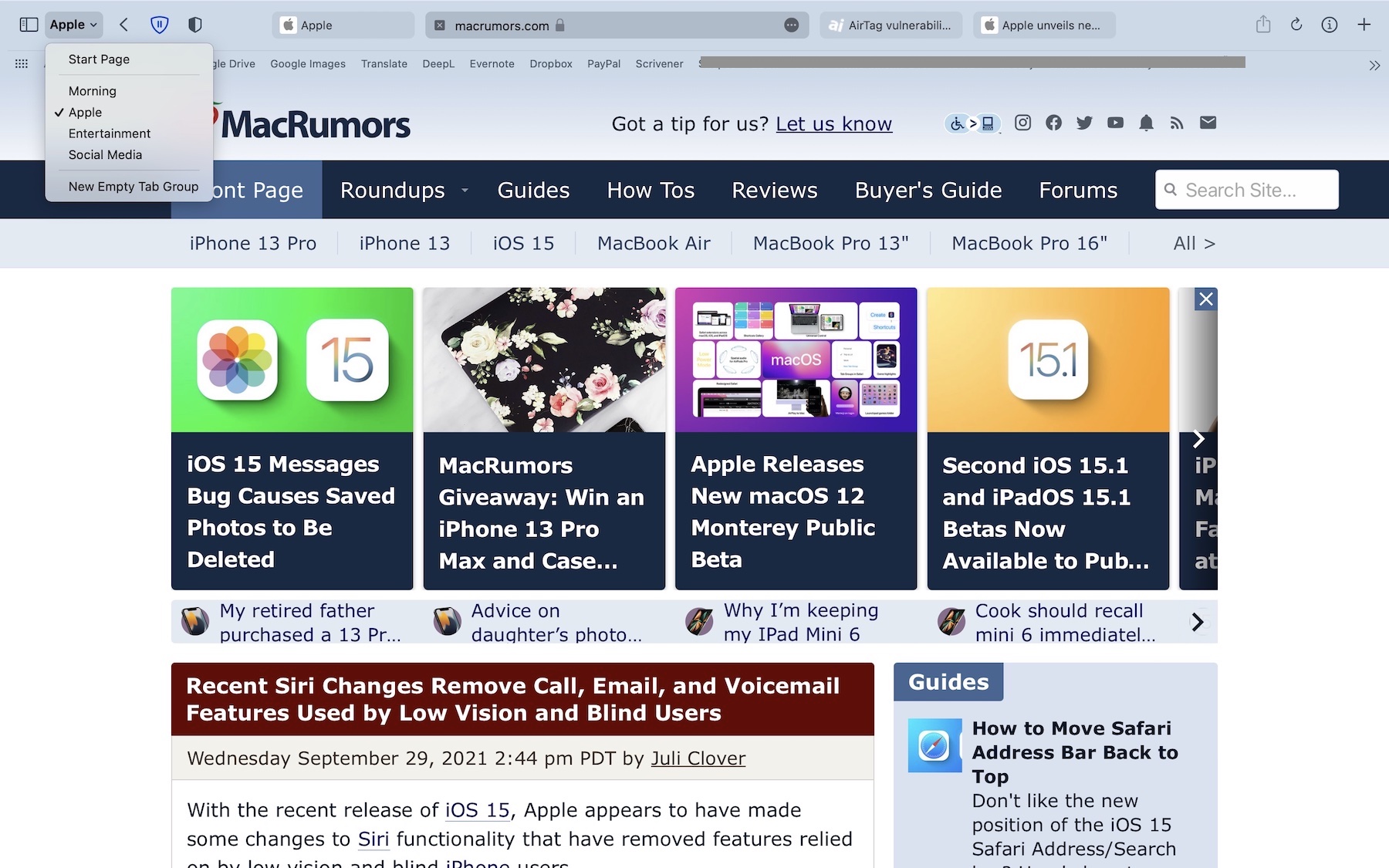Switch to the Morning tab group
Viewport: 1389px width, 868px height.
(93, 91)
